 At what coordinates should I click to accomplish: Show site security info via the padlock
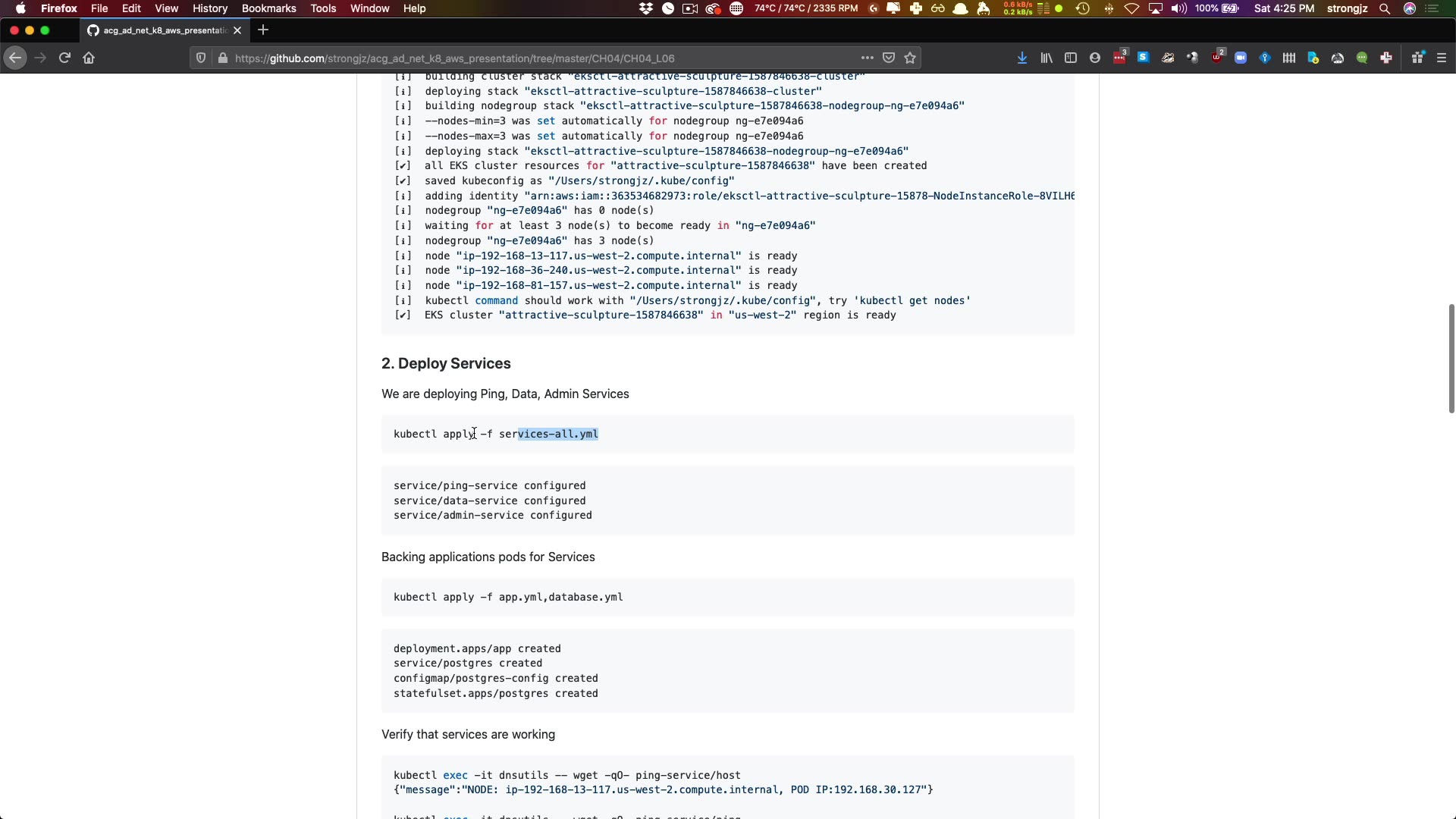(222, 58)
